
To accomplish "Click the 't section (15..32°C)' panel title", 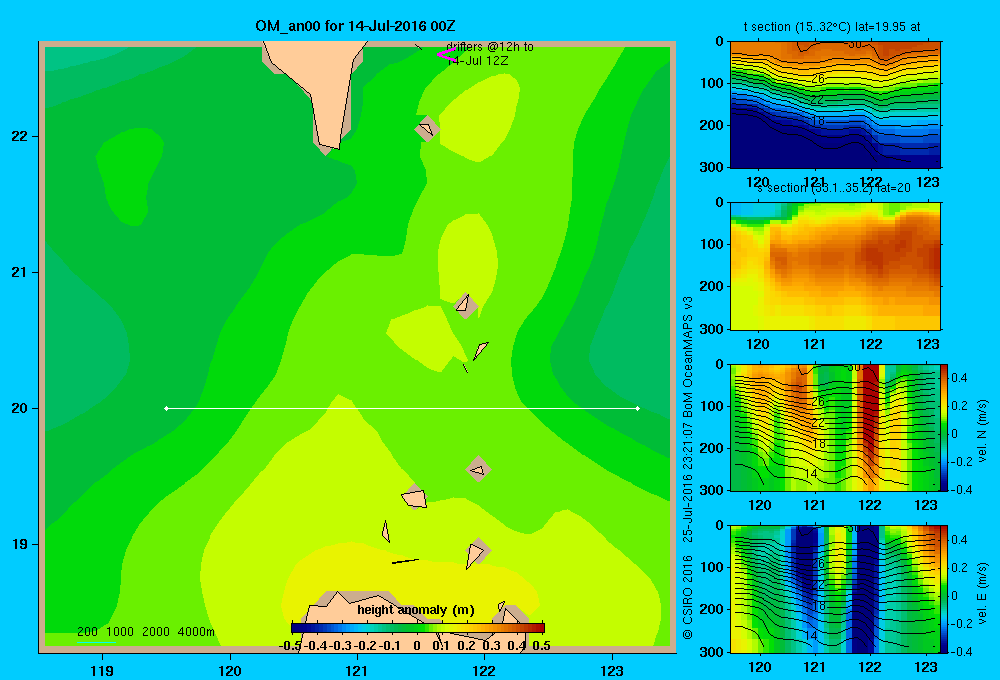I will tap(832, 27).
